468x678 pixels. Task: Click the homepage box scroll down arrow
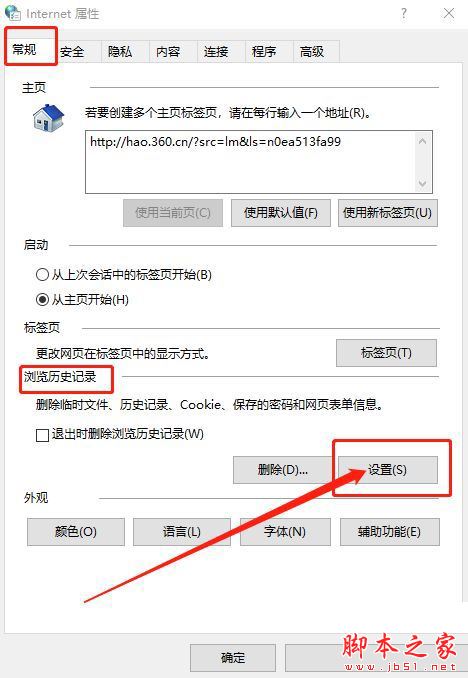pos(423,184)
